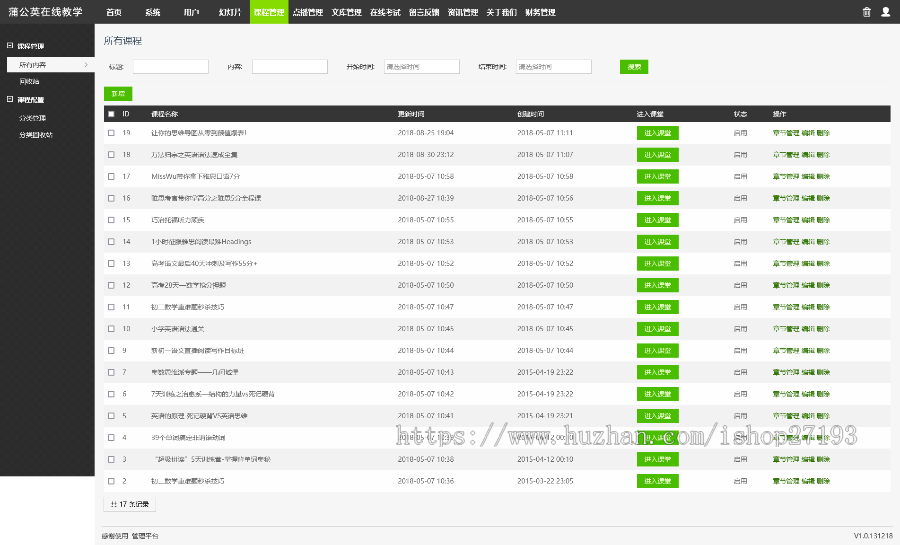This screenshot has width=900, height=545.
Task: Click 进入课堂 button for course ID 14
Action: pos(658,242)
